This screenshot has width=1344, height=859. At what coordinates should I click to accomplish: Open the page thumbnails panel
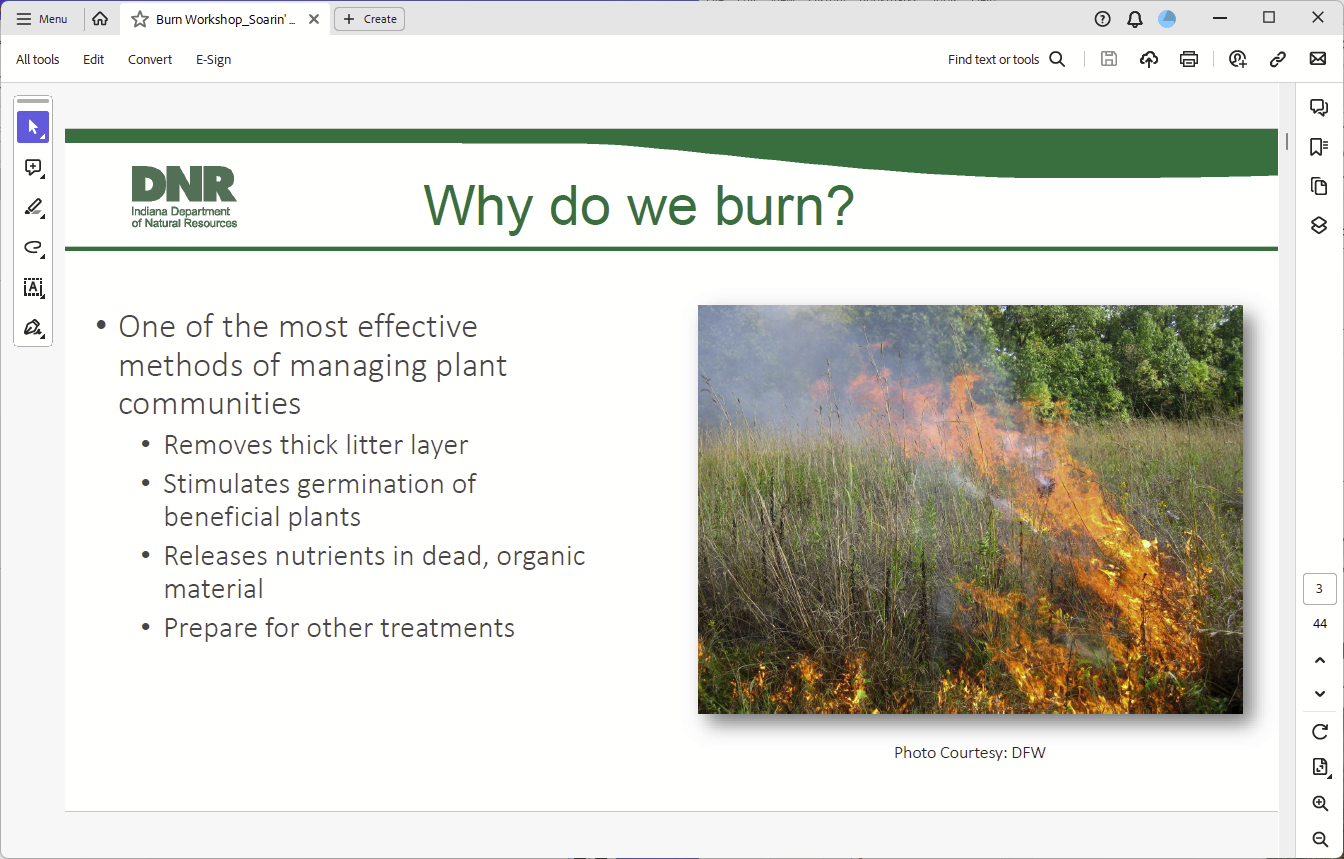[1319, 186]
